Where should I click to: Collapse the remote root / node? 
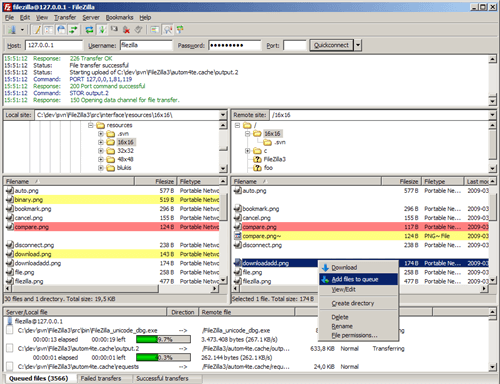(x=237, y=125)
